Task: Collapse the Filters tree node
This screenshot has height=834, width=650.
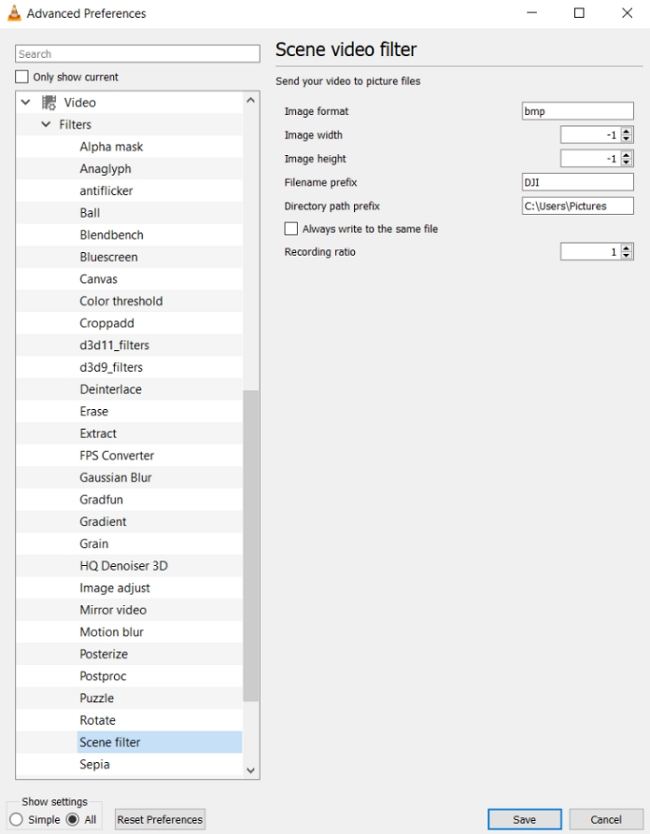Action: pos(46,124)
